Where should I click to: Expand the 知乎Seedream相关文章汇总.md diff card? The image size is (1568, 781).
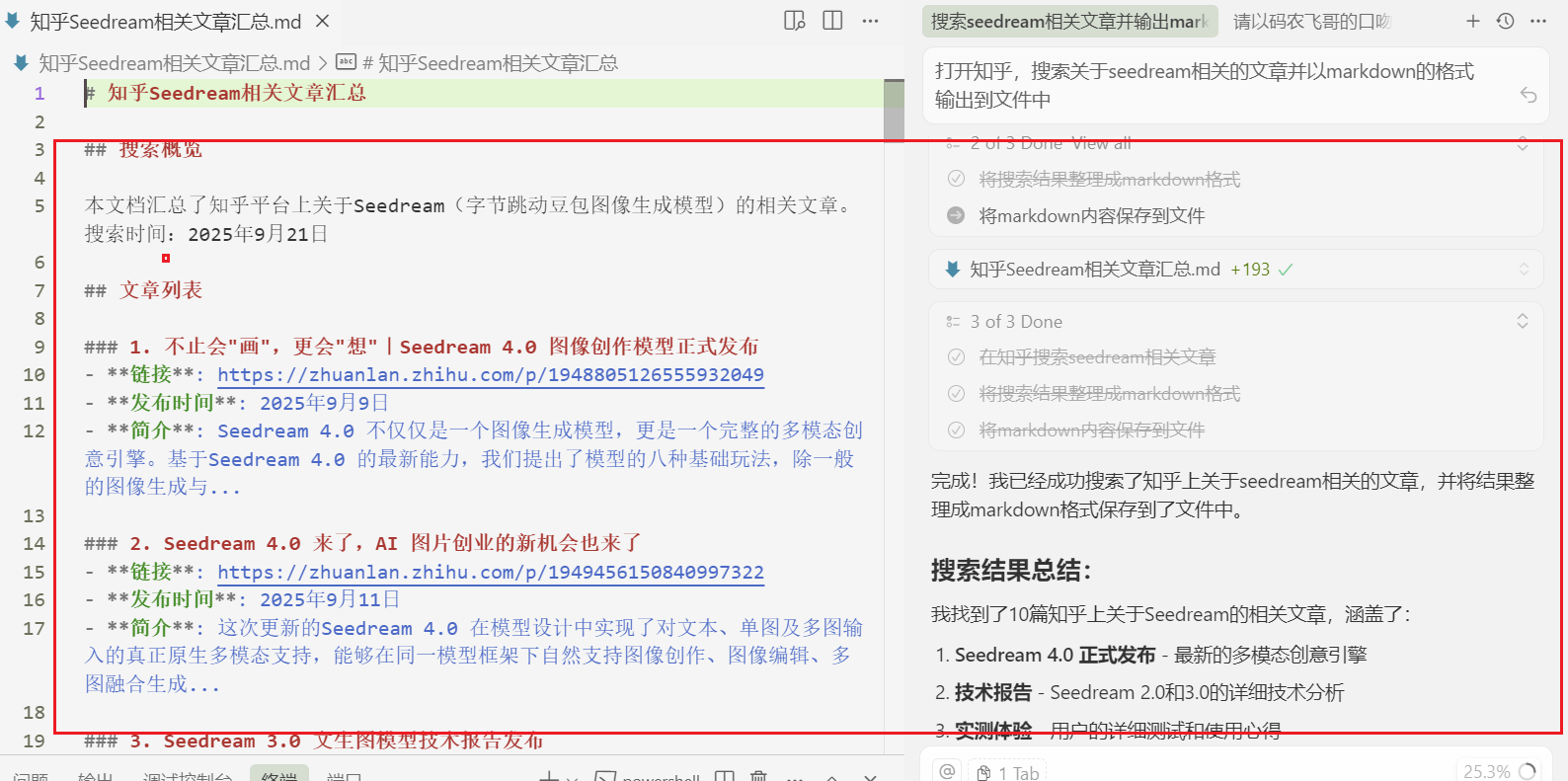(x=1524, y=270)
